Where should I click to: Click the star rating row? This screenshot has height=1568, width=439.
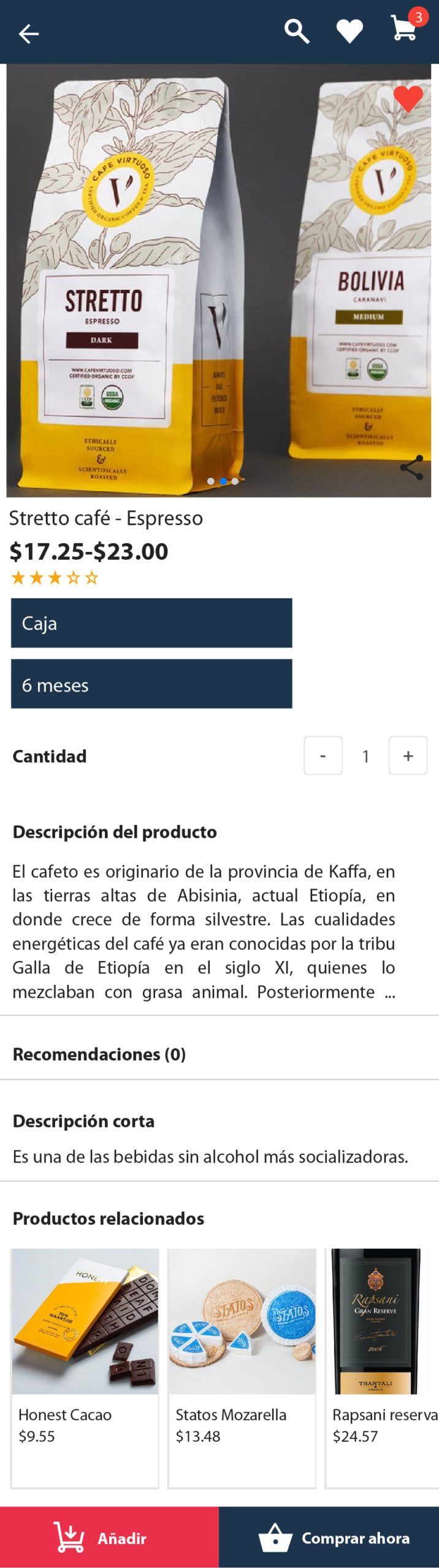pyautogui.click(x=55, y=578)
